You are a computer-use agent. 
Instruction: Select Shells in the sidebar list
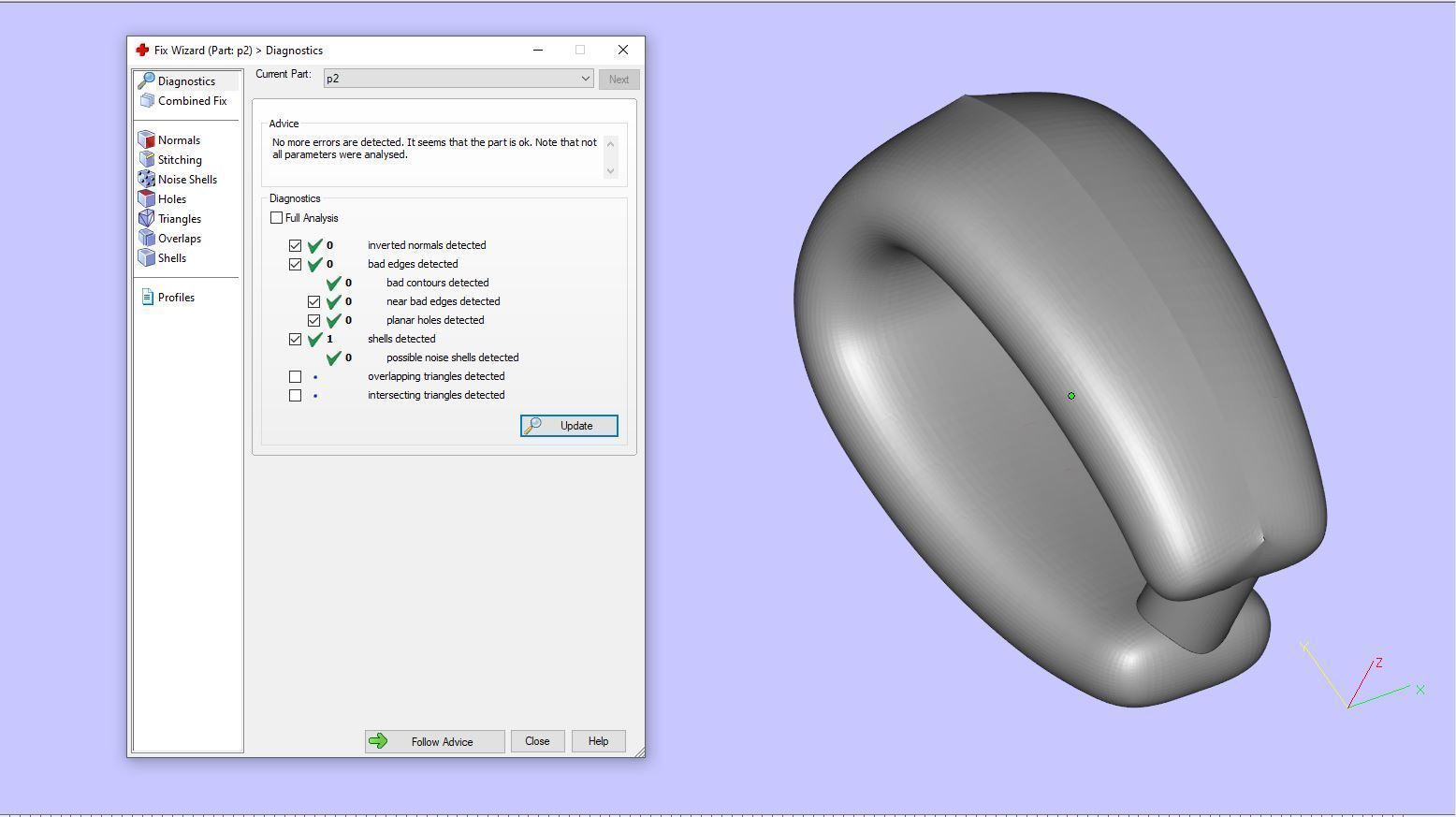(172, 258)
